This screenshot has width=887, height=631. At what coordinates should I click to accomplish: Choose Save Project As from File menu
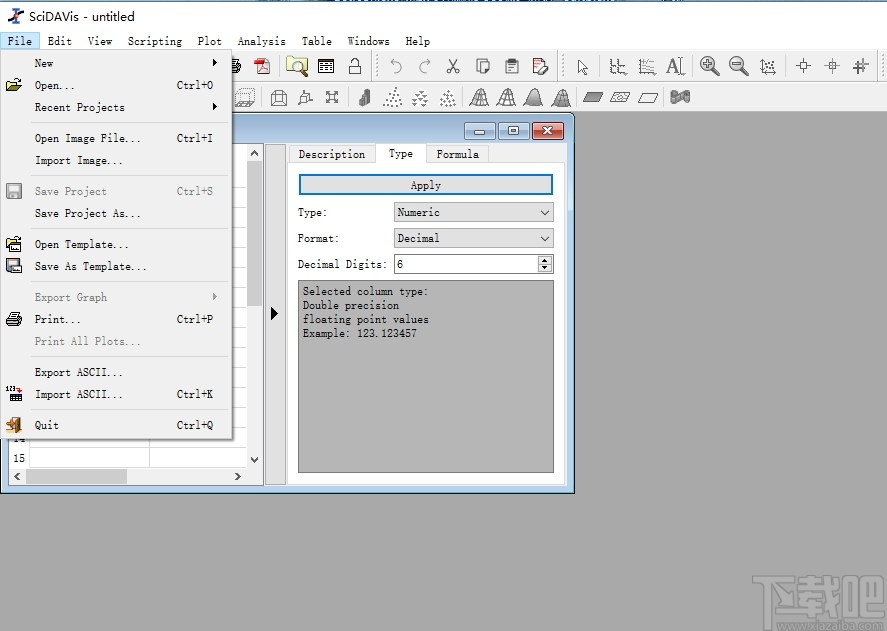click(88, 213)
